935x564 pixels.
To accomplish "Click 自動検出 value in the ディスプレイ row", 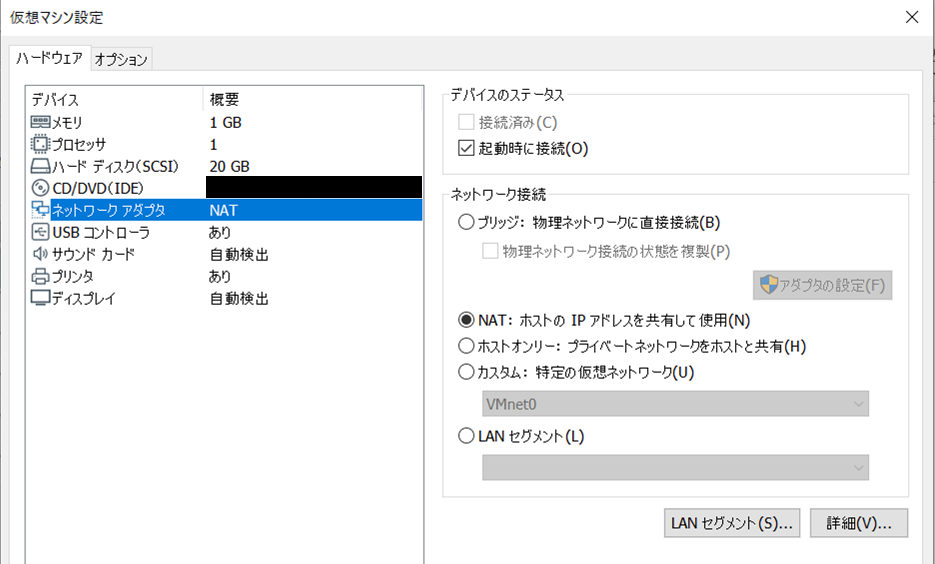I will (x=239, y=298).
